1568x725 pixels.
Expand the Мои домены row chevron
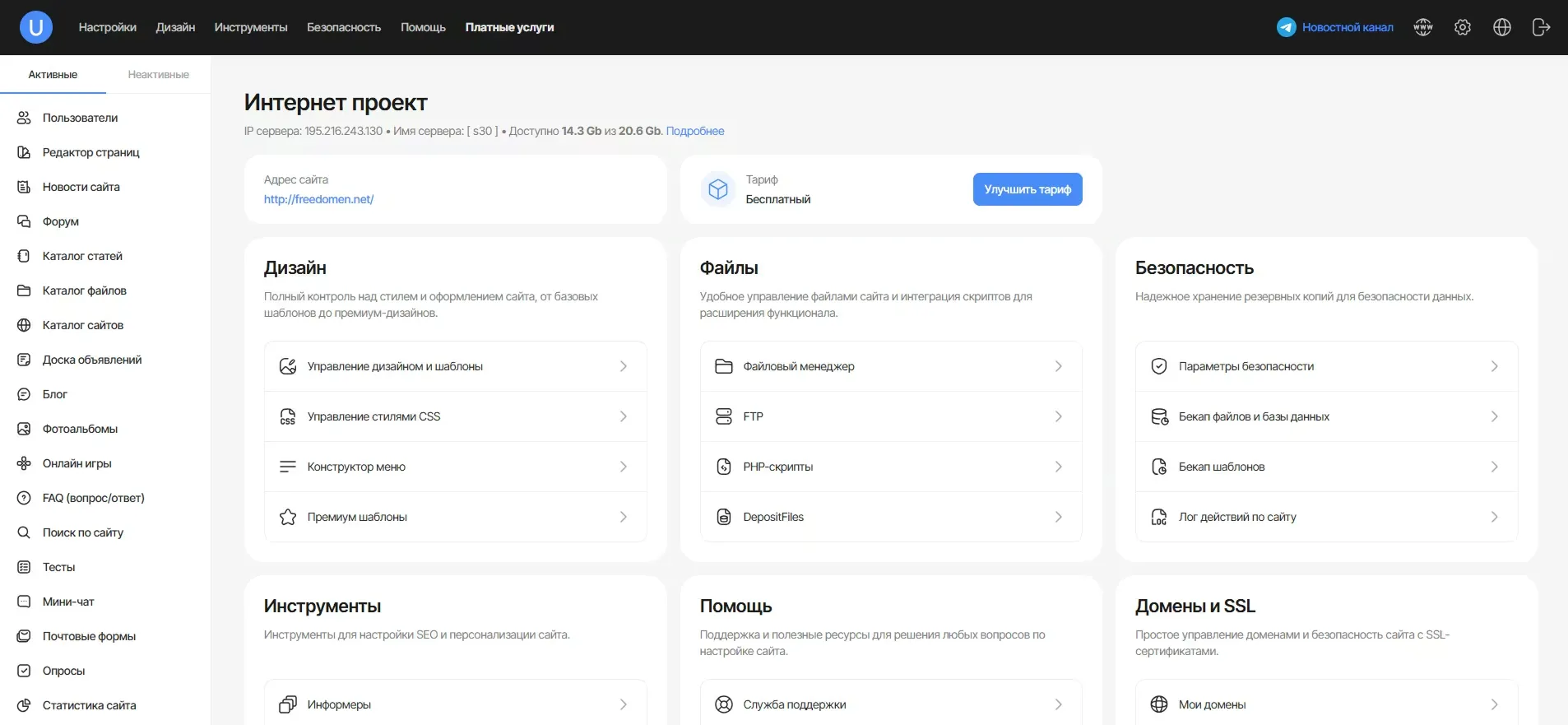1495,704
